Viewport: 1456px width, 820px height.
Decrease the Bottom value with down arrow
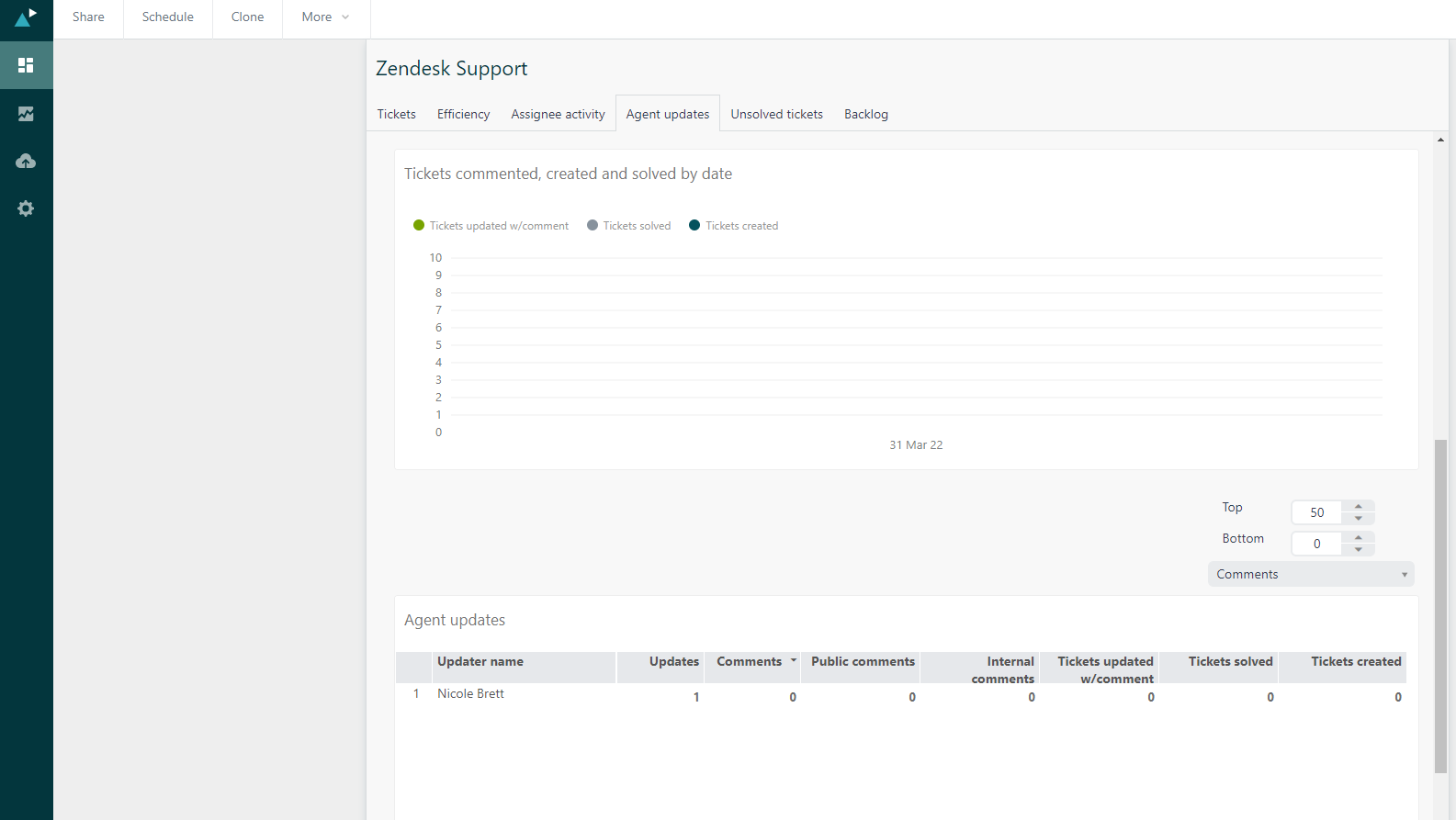pyautogui.click(x=1359, y=550)
